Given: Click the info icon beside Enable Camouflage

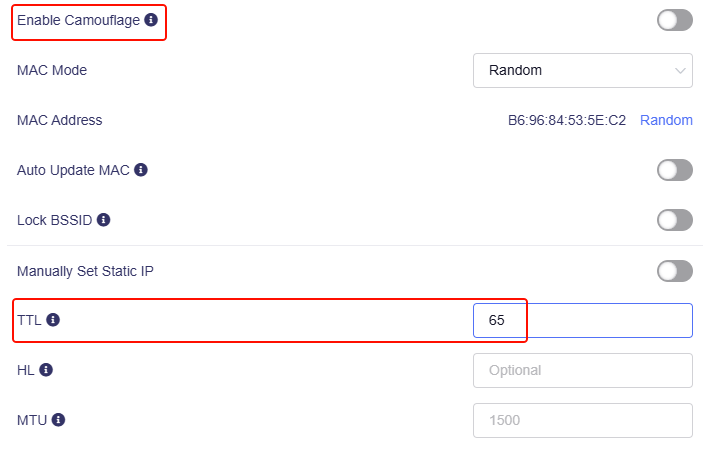Looking at the screenshot, I should tap(151, 20).
